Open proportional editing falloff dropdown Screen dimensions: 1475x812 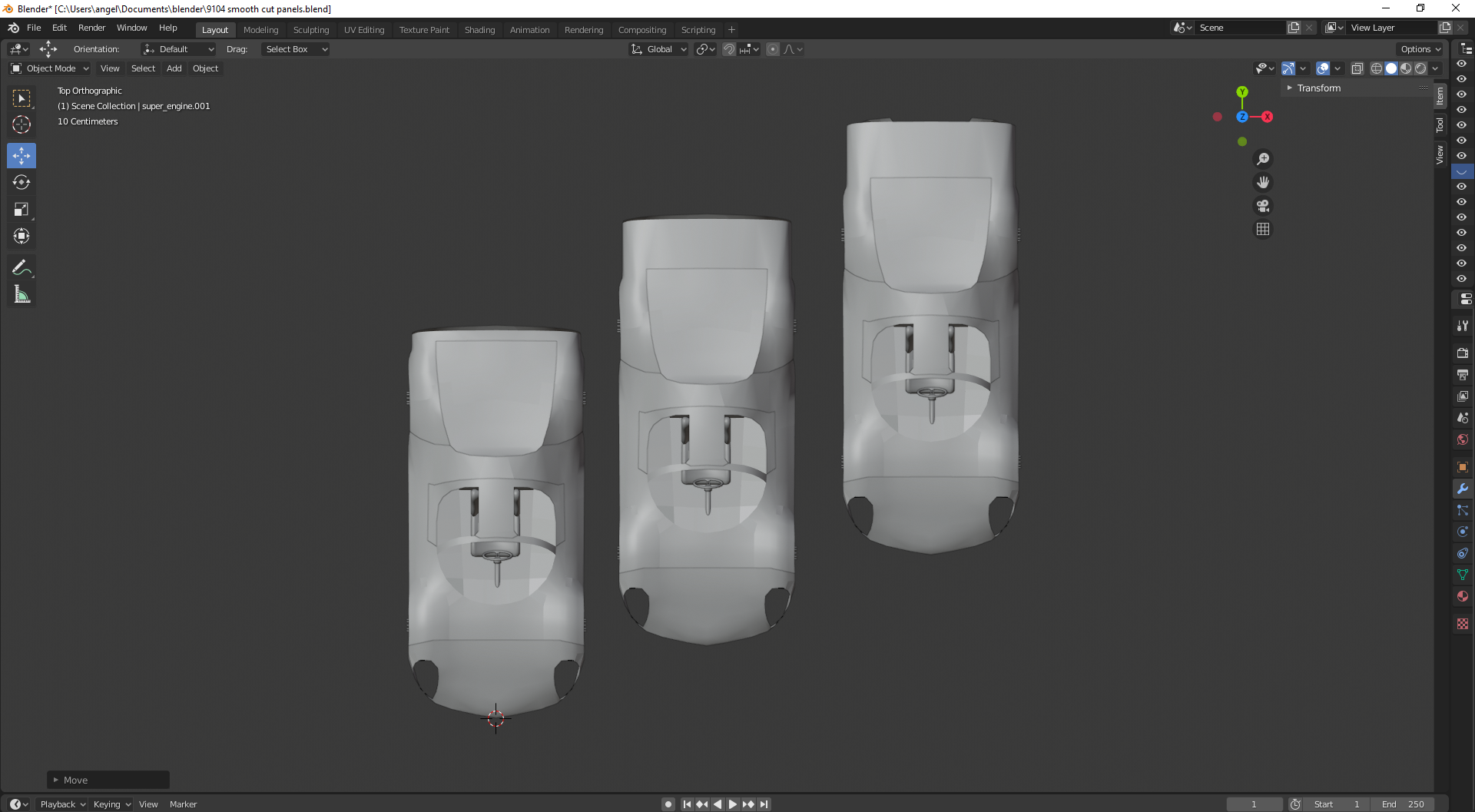pos(793,49)
